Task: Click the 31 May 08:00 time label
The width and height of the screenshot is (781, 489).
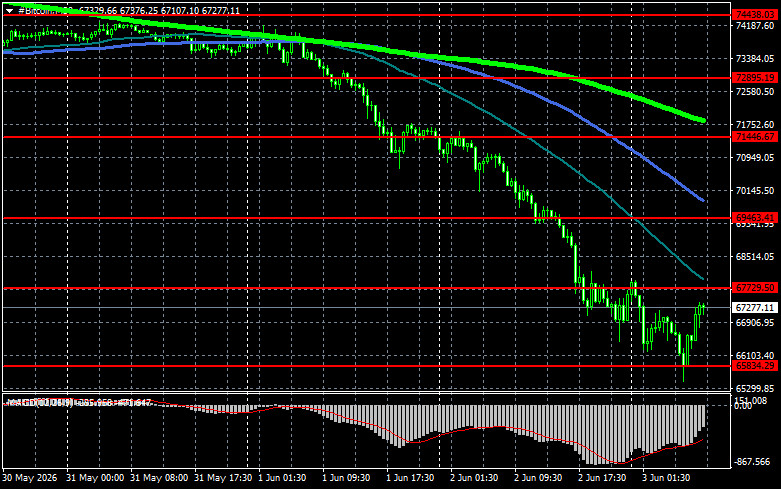Action: coord(159,478)
